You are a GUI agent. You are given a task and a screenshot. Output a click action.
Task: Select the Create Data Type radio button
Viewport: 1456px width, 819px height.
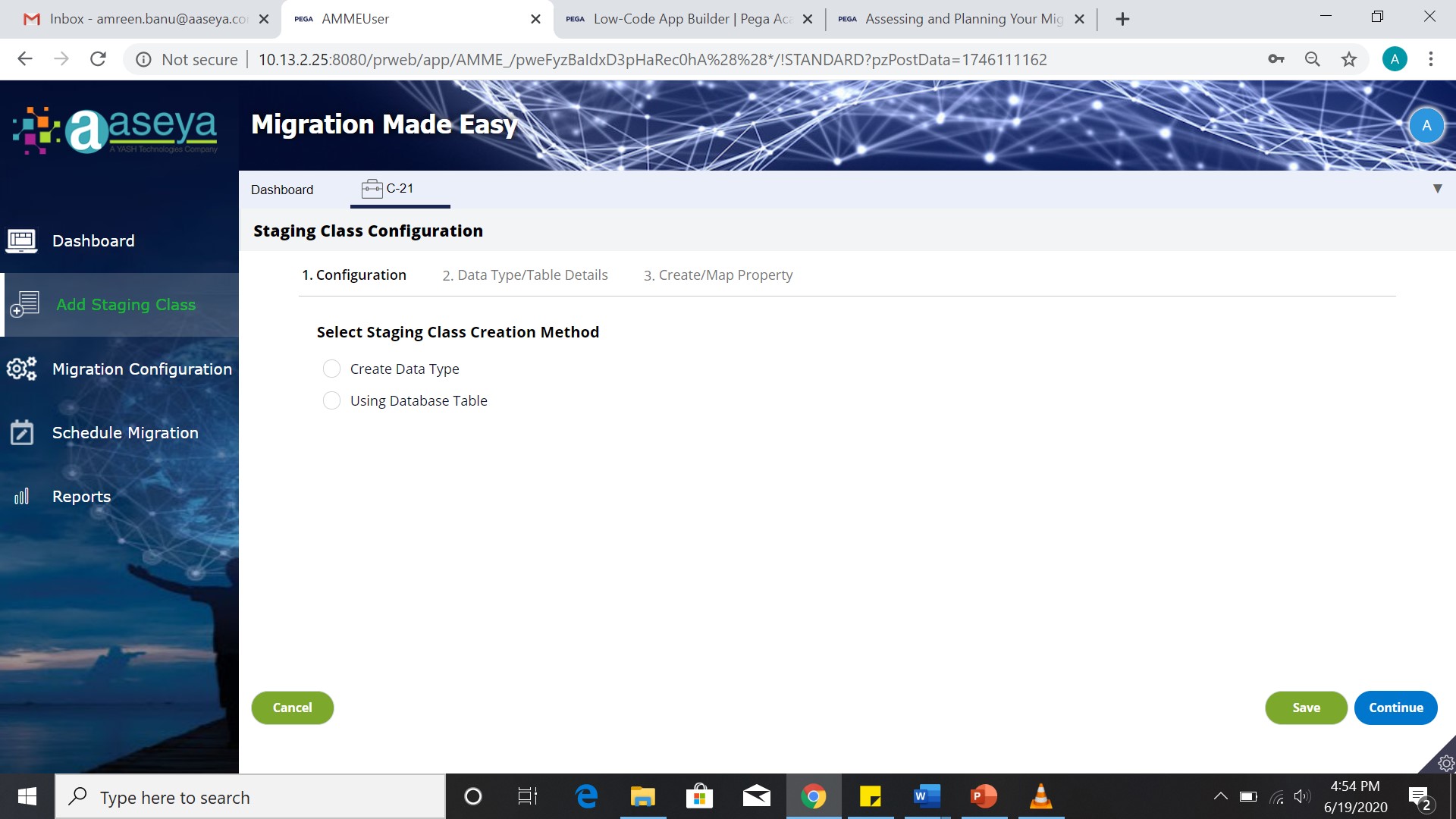coord(331,369)
